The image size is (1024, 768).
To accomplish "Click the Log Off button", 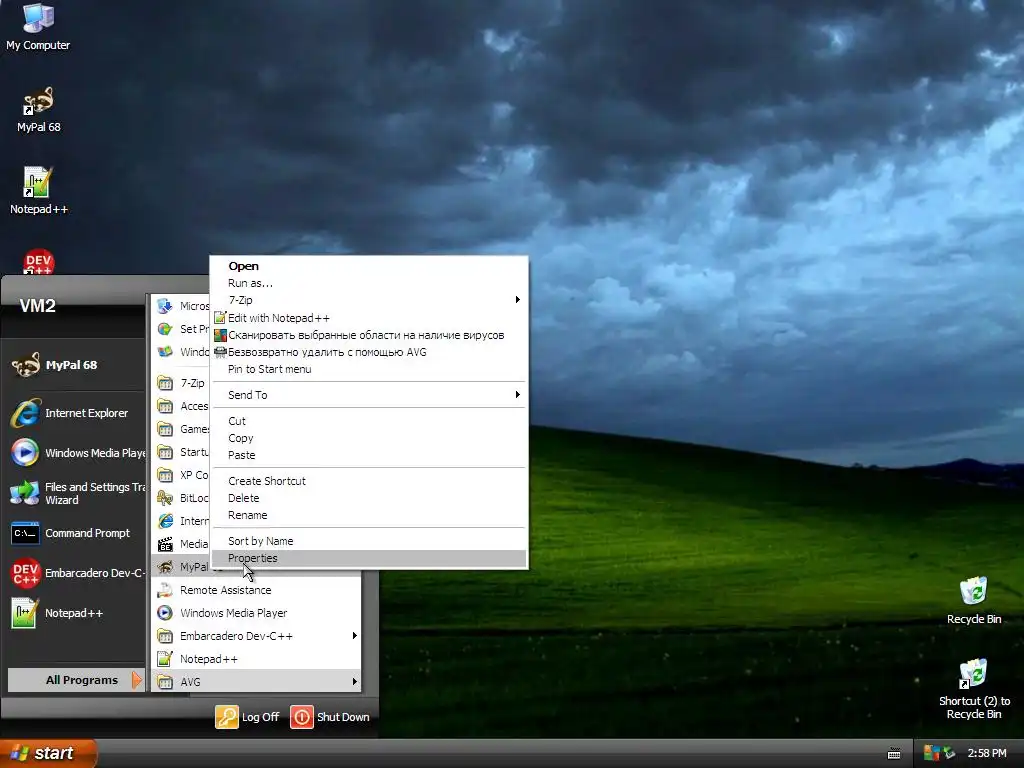I will [248, 716].
